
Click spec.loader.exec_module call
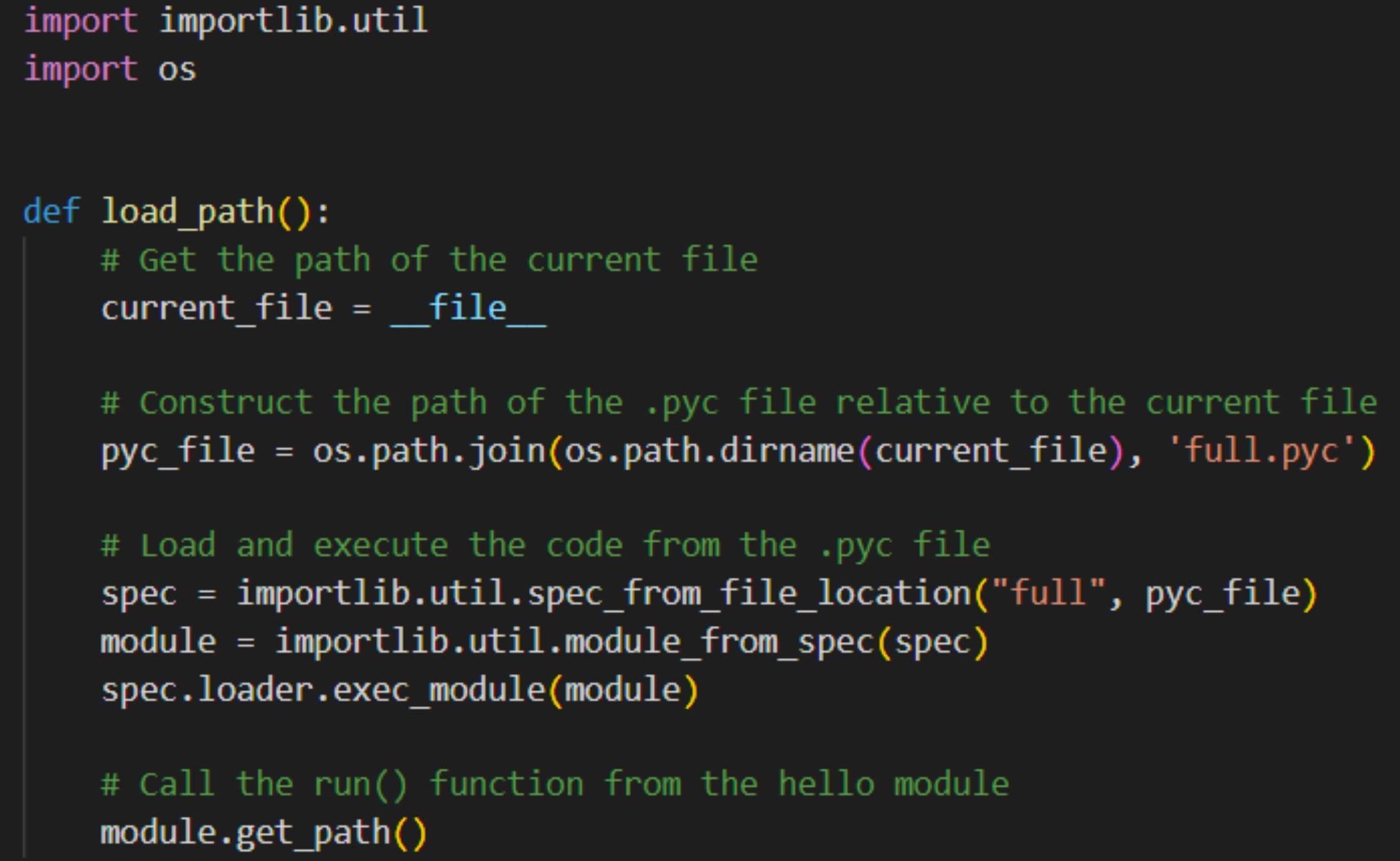click(x=323, y=691)
